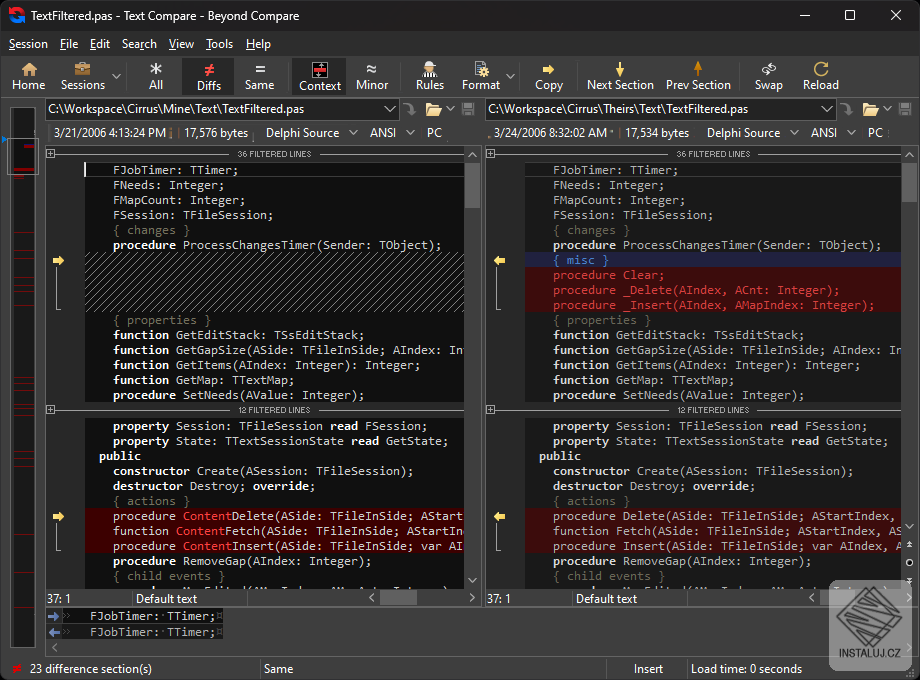Expand left pane 36 filtered lines
The width and height of the screenshot is (920, 680).
point(52,154)
